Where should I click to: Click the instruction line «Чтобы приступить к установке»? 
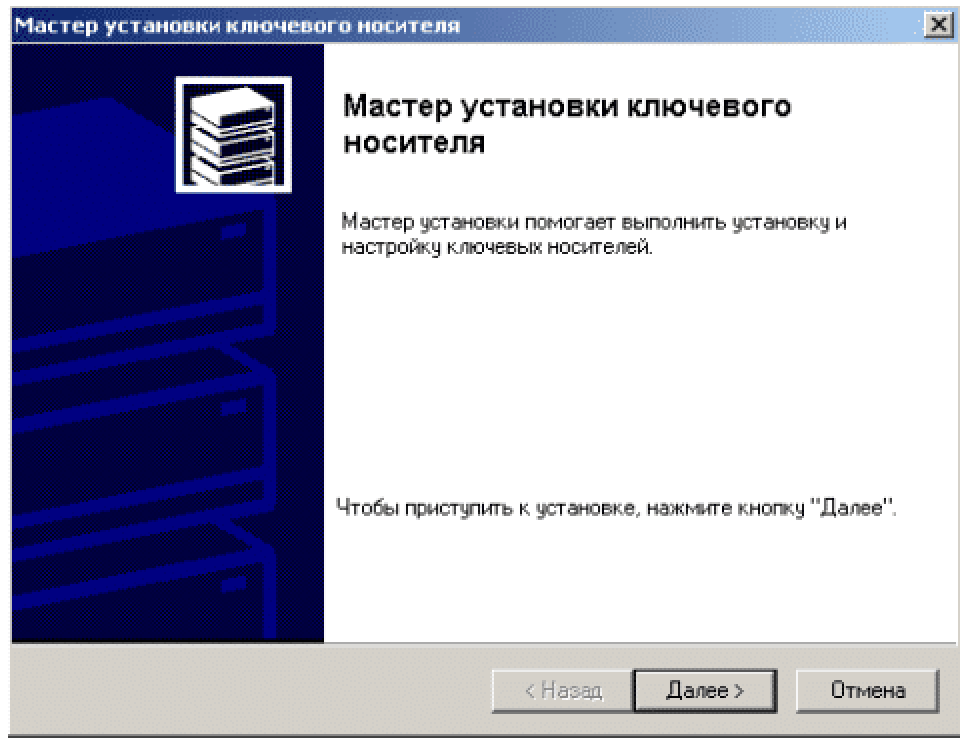coord(616,508)
